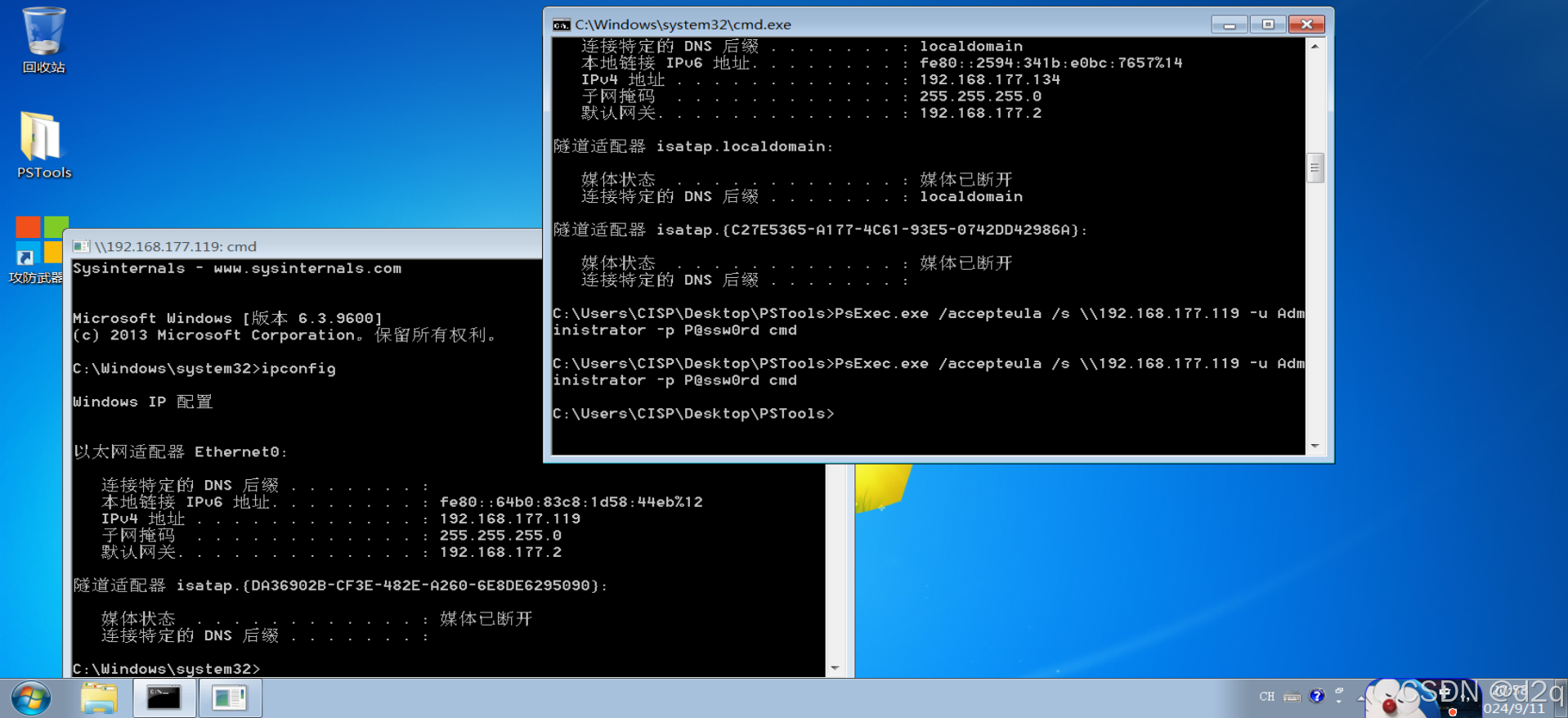Click subnet mask 255.255.255.0 in remote window
The image size is (1568, 718).
500,536
